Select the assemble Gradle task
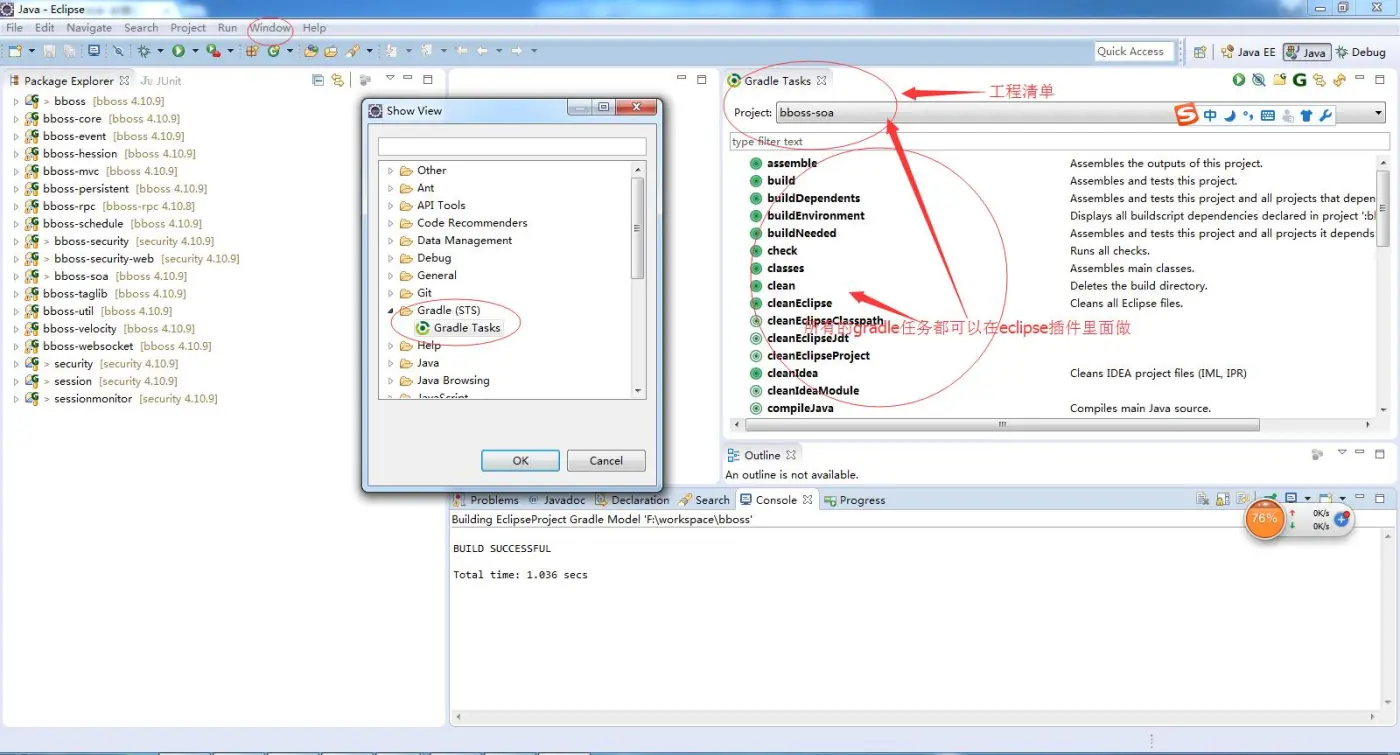The width and height of the screenshot is (1400, 755). [x=792, y=164]
